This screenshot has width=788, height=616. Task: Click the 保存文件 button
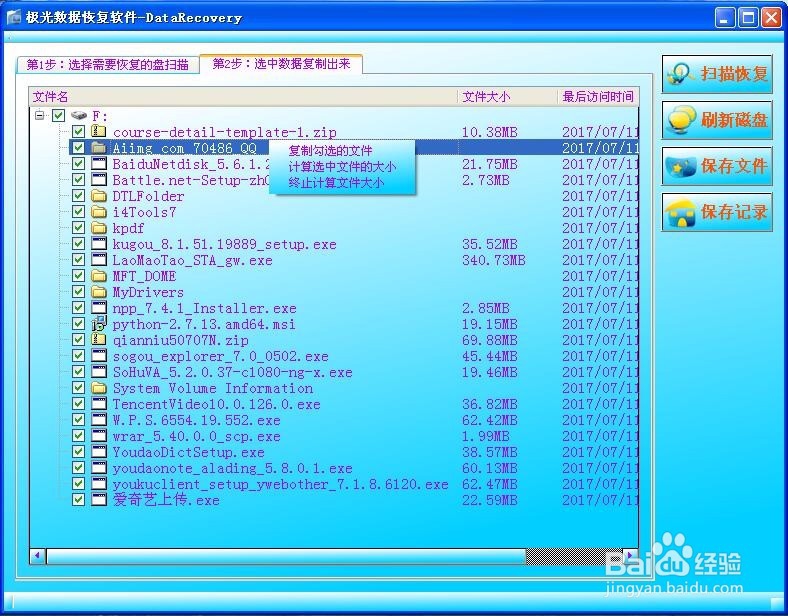[x=717, y=166]
